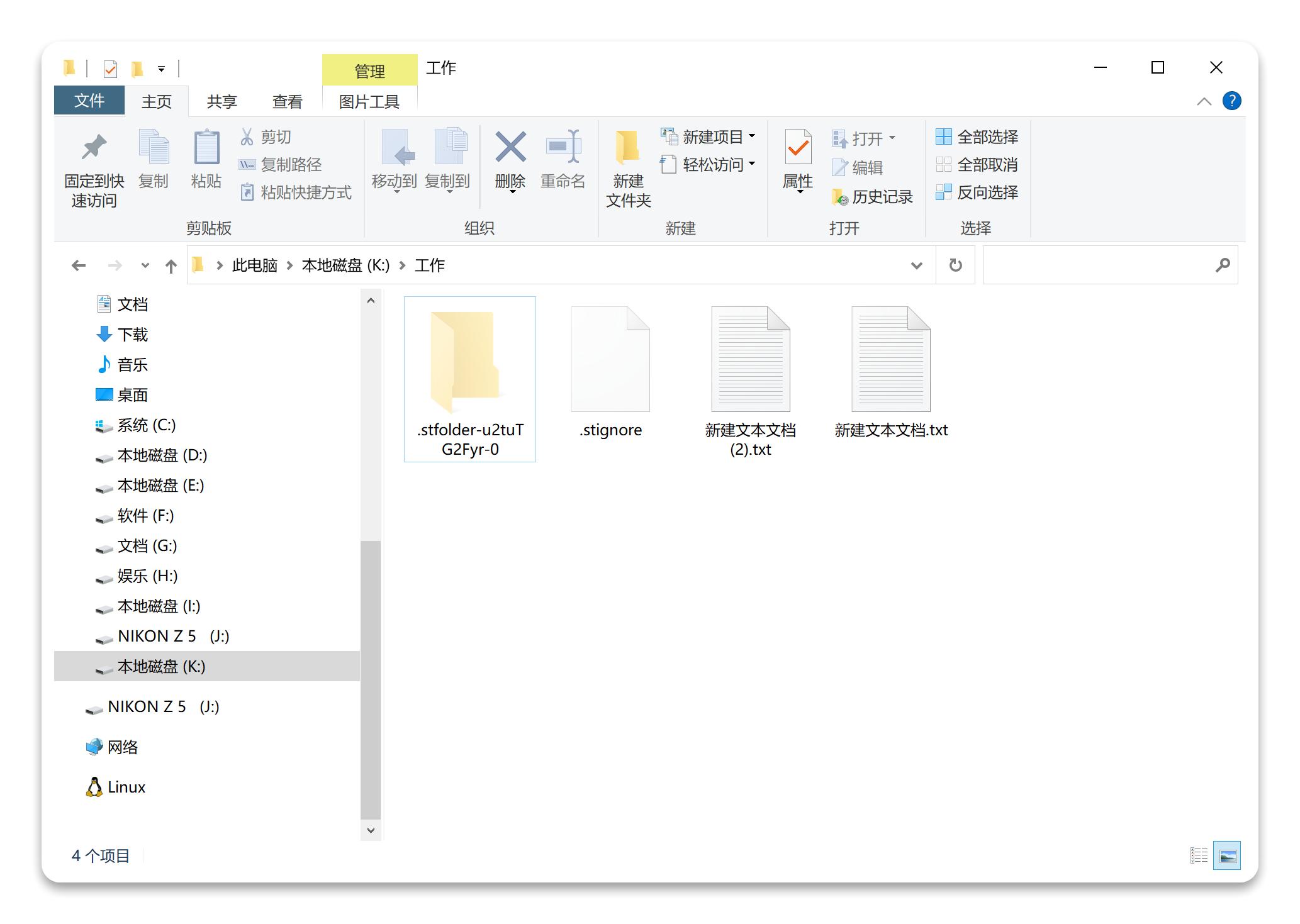The height and width of the screenshot is (924, 1300).
Task: Open 系统 (C:) drive in sidebar
Action: click(135, 425)
